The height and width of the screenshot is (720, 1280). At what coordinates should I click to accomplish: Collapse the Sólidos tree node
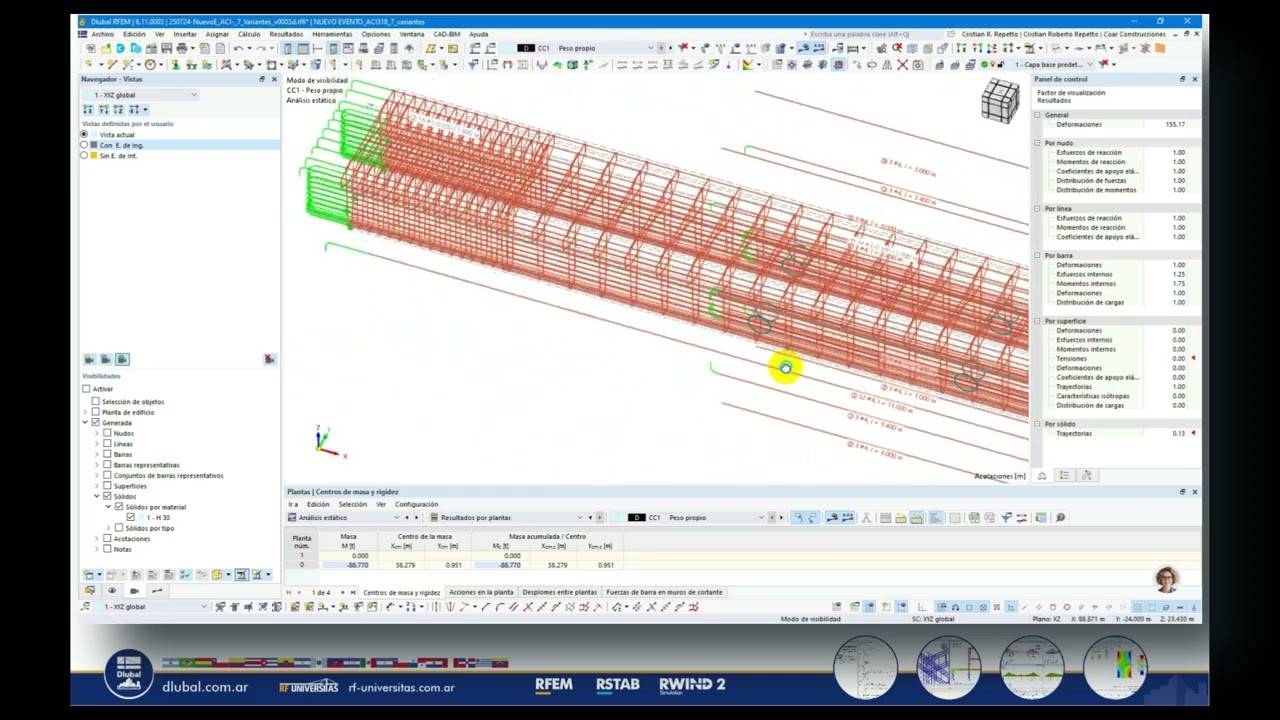[97, 496]
